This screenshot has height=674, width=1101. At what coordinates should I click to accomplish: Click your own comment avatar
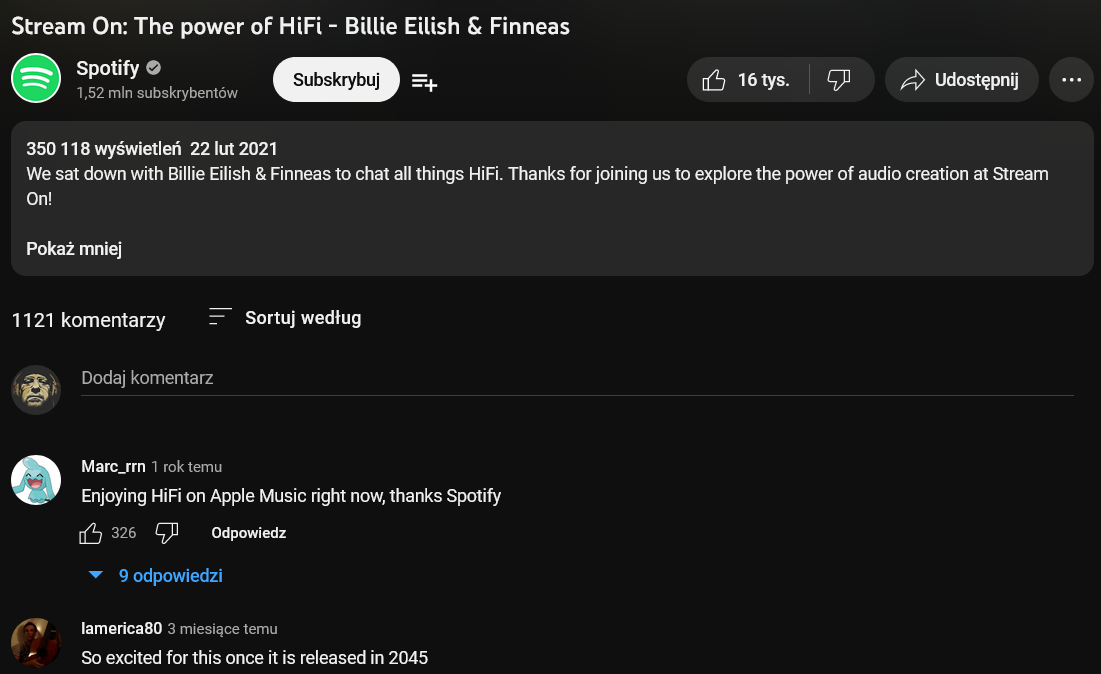tap(36, 389)
